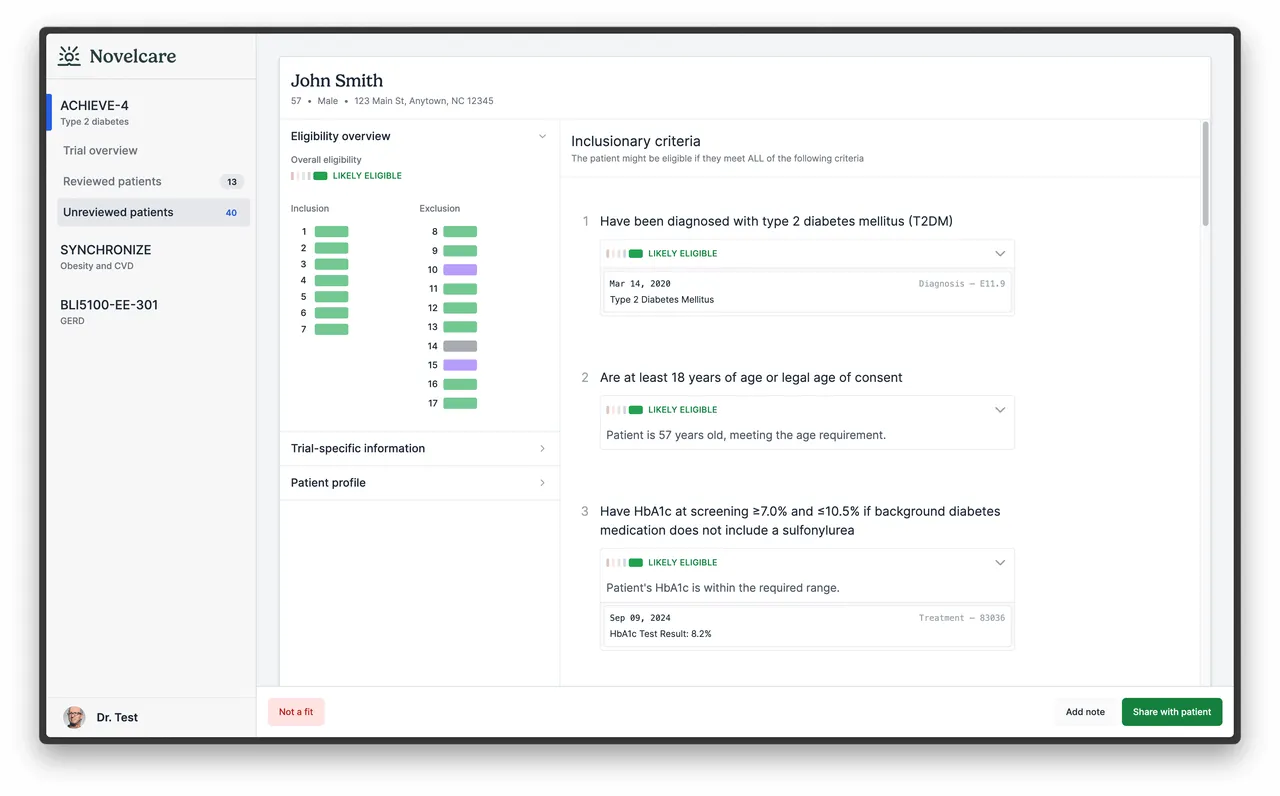Viewport: 1280px width, 796px height.
Task: Click inclusion criterion 1 green bar
Action: 331,231
